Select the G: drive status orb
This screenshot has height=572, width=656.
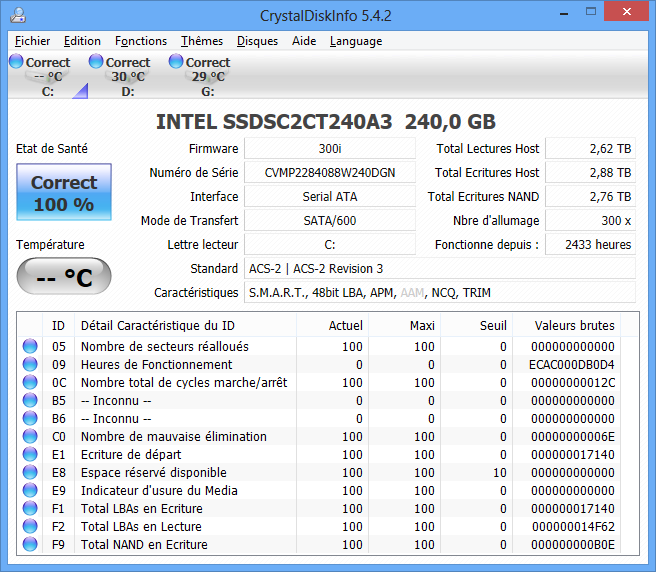click(176, 62)
